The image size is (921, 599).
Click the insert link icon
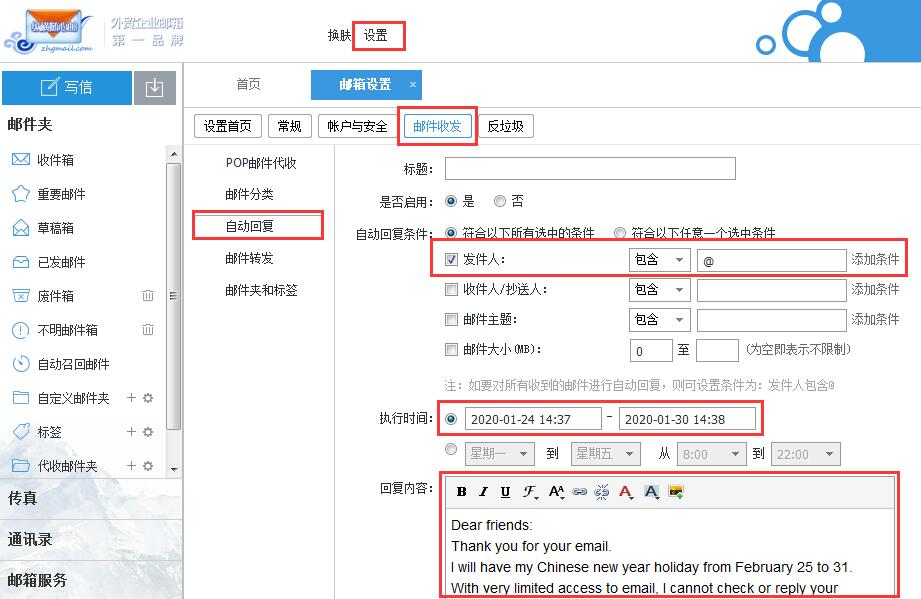click(579, 492)
